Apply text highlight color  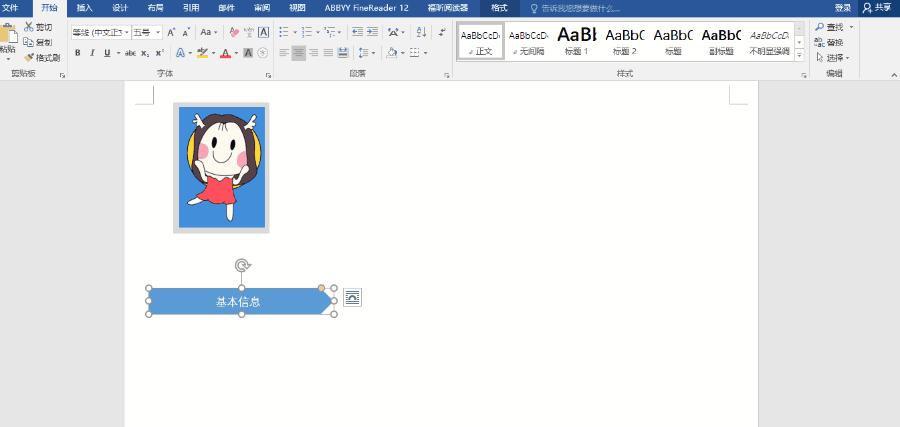[202, 53]
